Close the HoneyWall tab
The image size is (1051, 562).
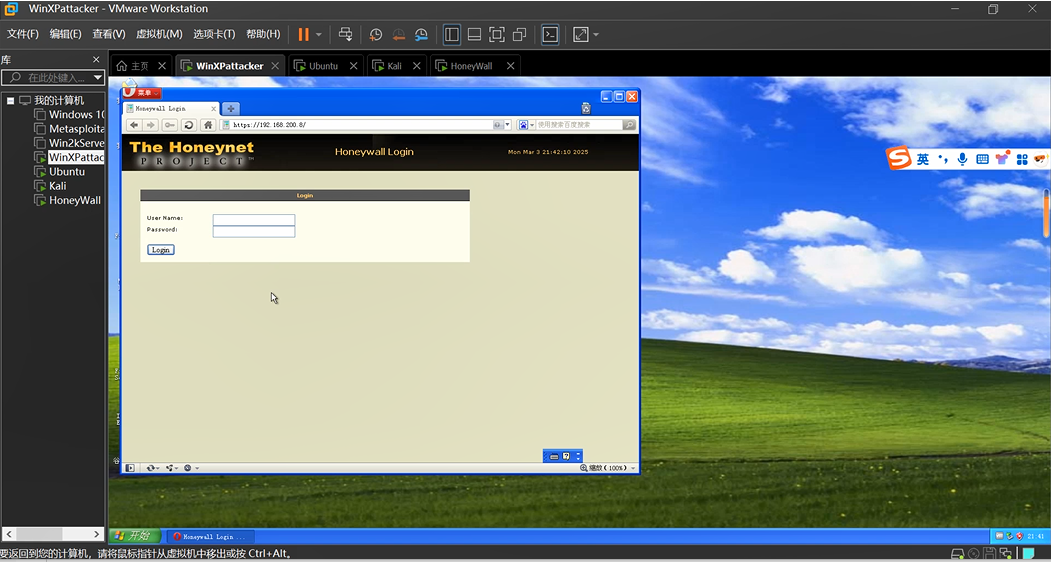coord(511,66)
